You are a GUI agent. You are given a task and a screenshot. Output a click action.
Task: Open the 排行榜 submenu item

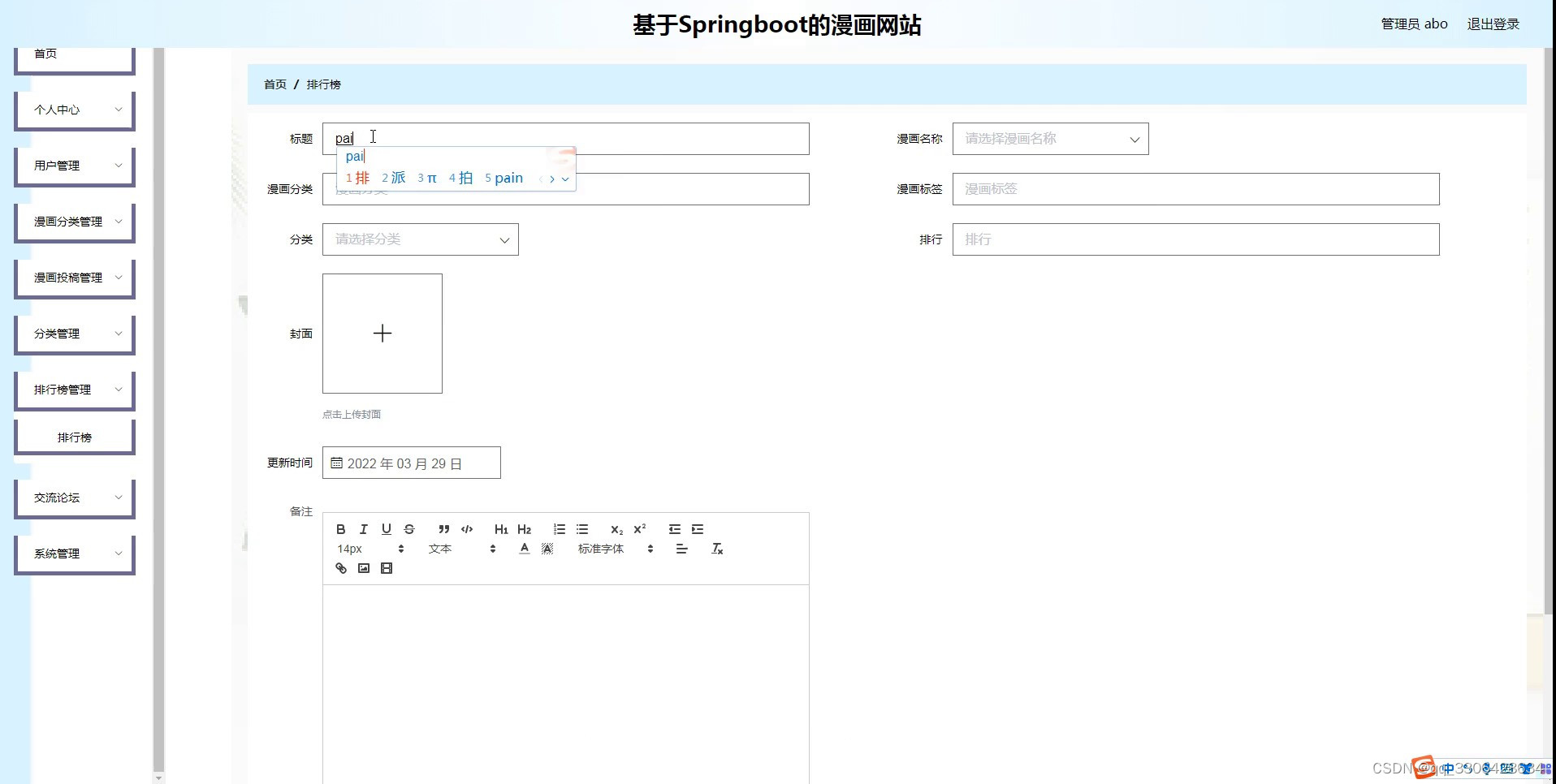(x=75, y=437)
